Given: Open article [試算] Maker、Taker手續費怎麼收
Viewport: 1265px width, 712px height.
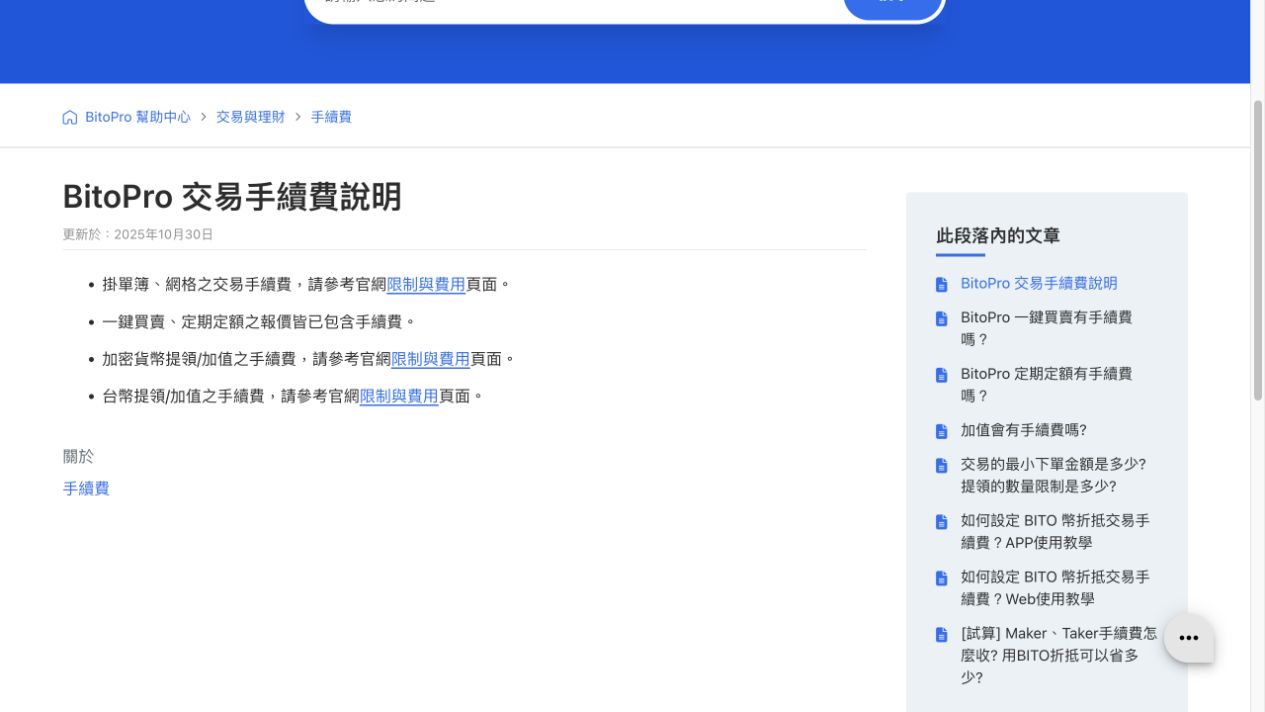Looking at the screenshot, I should click(1058, 655).
